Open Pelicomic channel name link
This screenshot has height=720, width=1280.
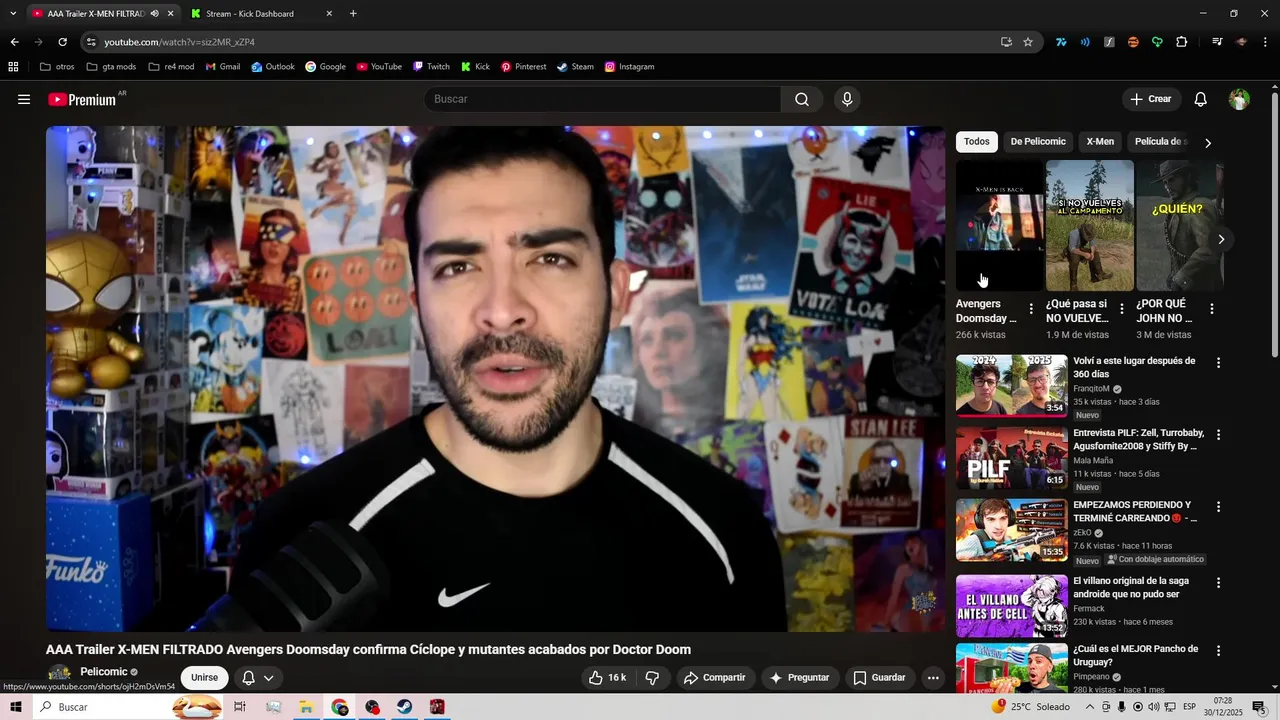click(x=103, y=672)
